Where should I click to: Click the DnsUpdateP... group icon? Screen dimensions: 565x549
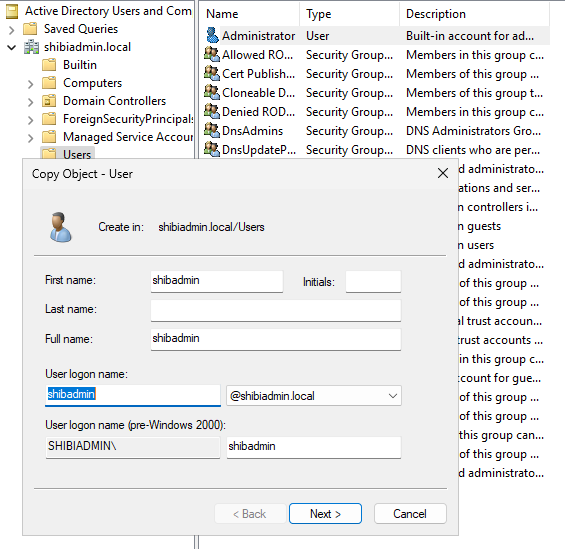[212, 149]
